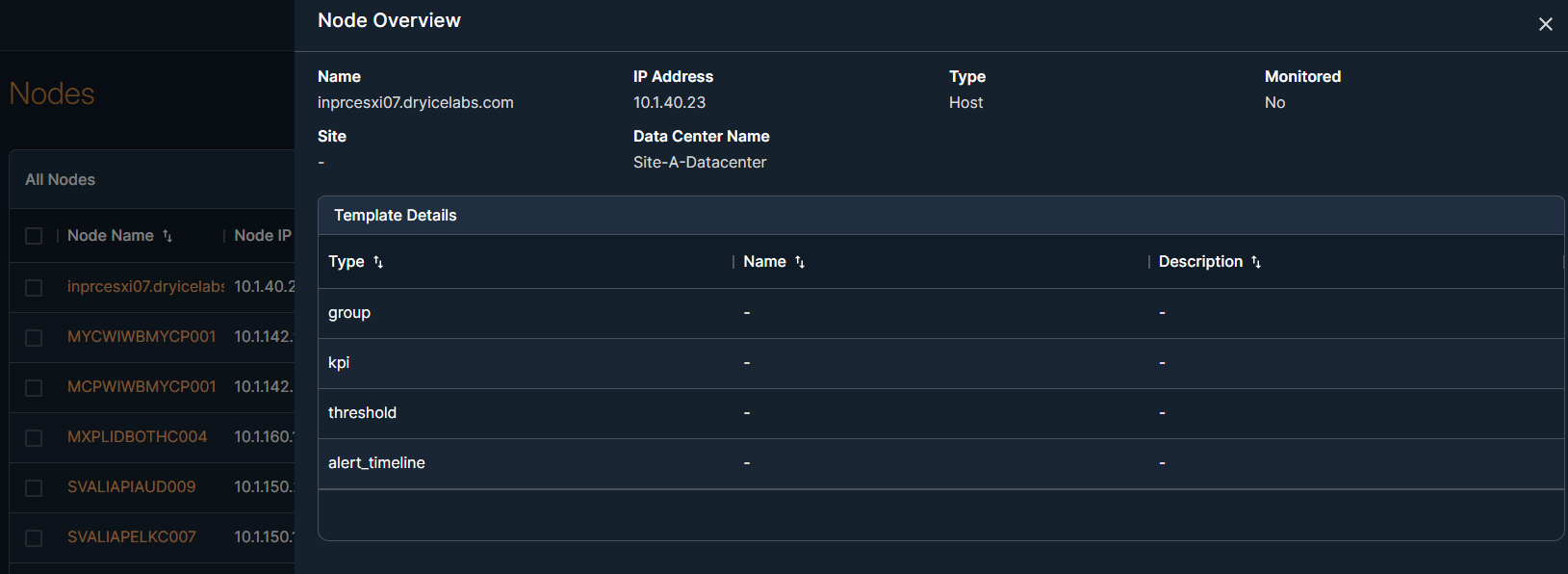Open the MYCWIWBMYCP001 node link
This screenshot has height=574, width=1568.
coord(141,337)
